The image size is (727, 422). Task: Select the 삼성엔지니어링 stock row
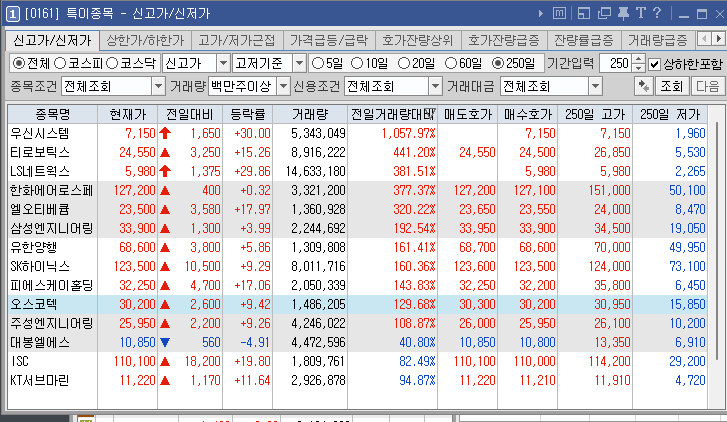coord(357,229)
